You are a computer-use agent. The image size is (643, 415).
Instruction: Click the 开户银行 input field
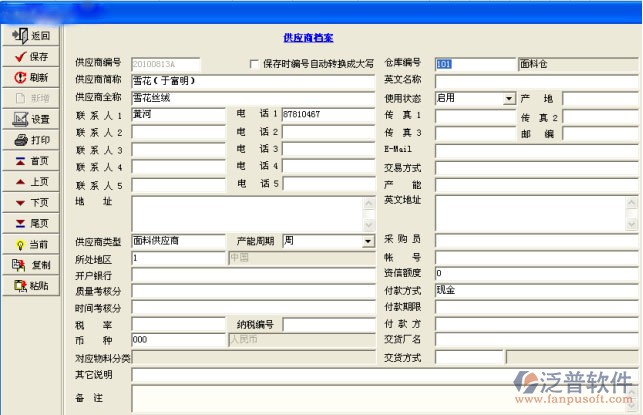(253, 275)
